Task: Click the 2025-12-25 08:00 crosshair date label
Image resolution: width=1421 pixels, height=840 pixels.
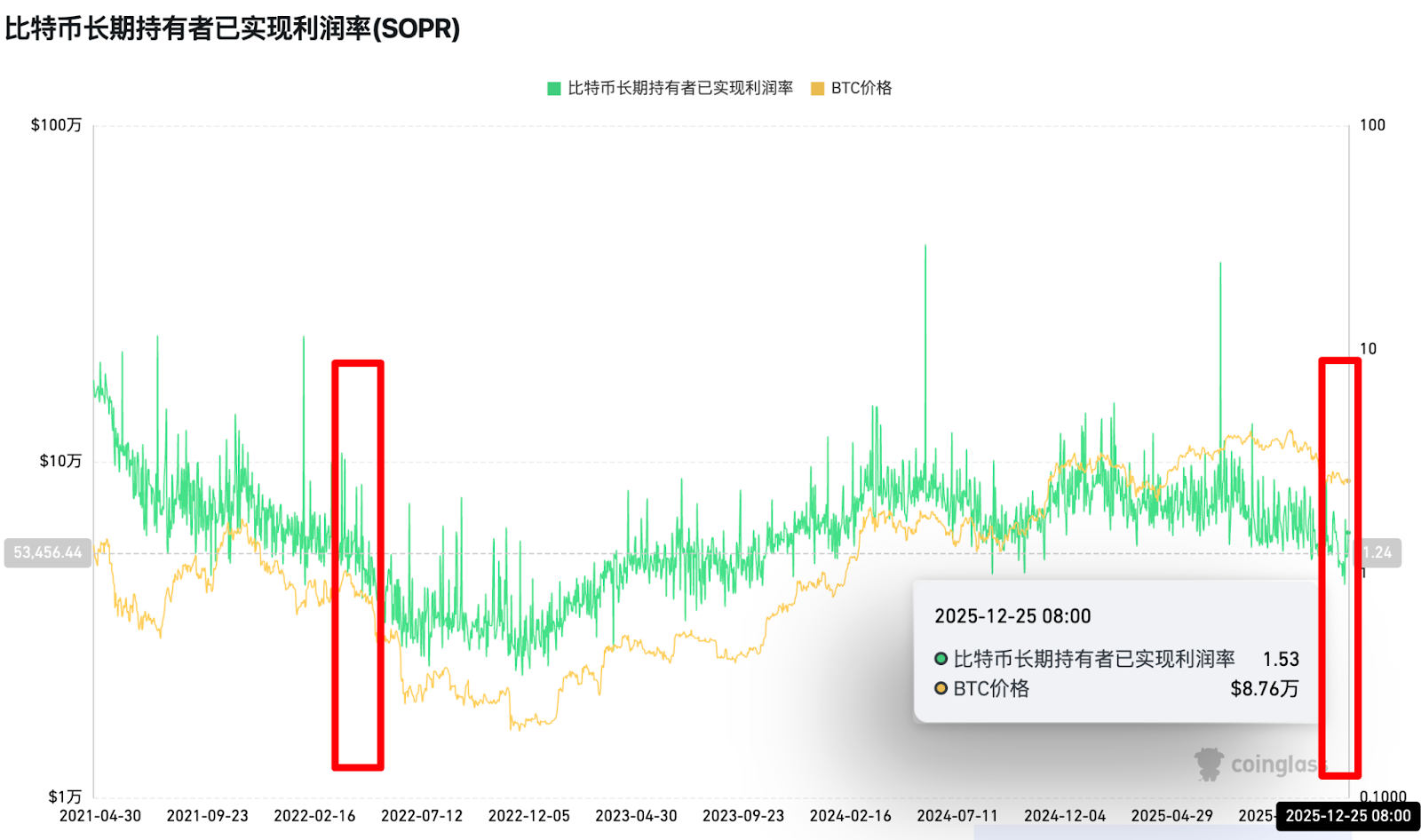Action: pos(1348,816)
